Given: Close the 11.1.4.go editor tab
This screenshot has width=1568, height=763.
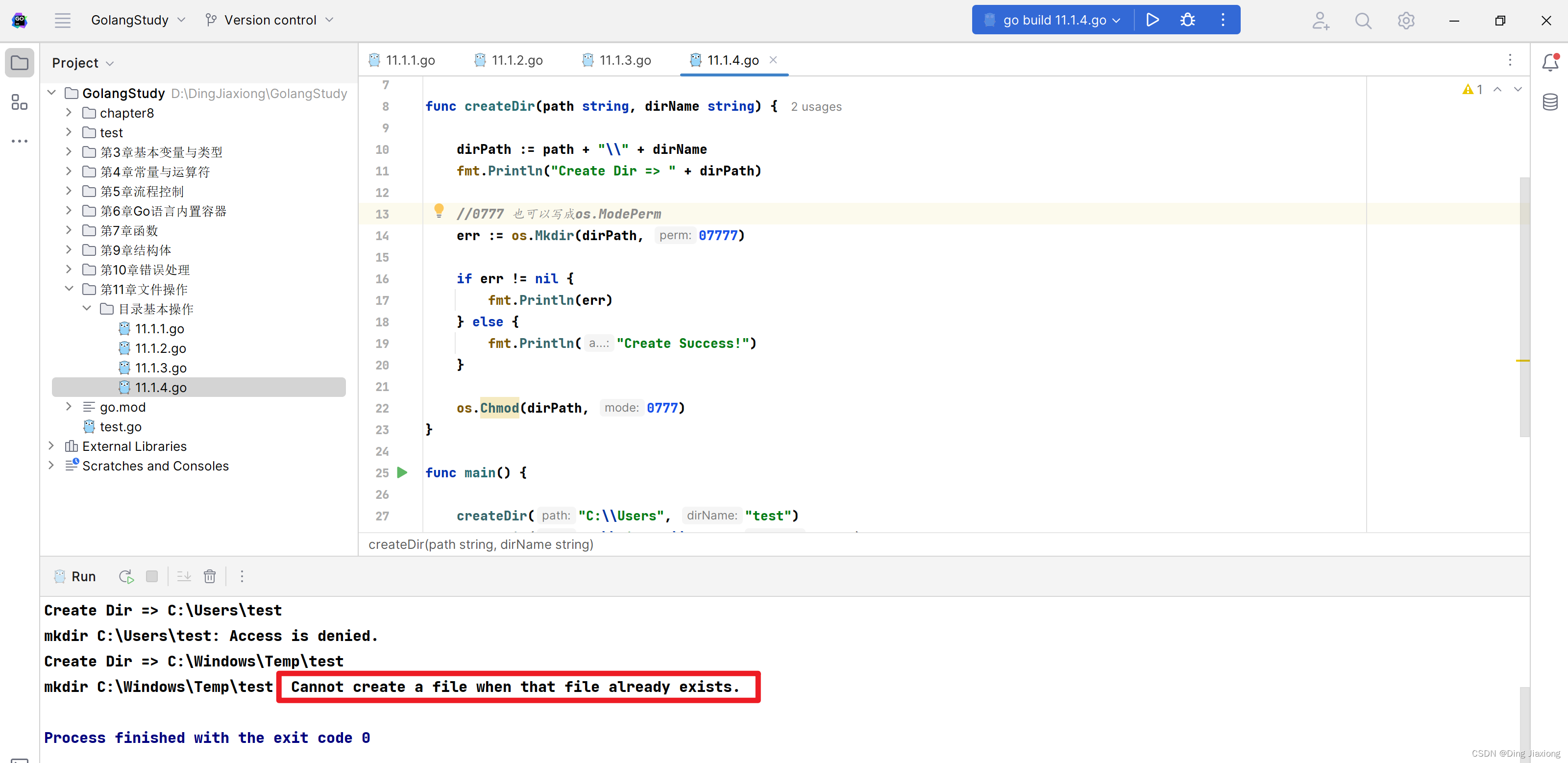Looking at the screenshot, I should click(x=773, y=60).
